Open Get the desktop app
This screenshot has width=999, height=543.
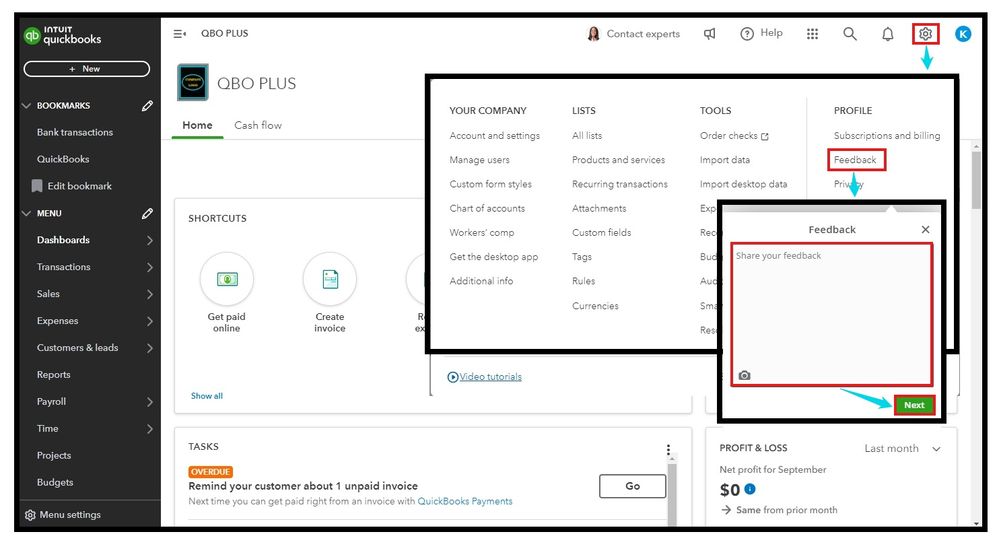[x=494, y=257]
